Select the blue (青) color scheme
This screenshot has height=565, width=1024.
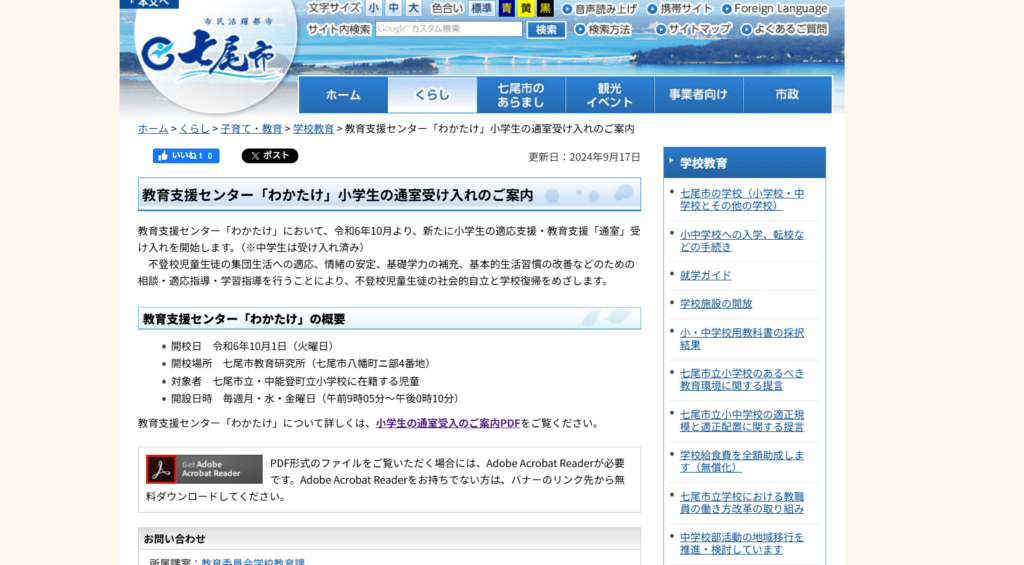pyautogui.click(x=507, y=8)
